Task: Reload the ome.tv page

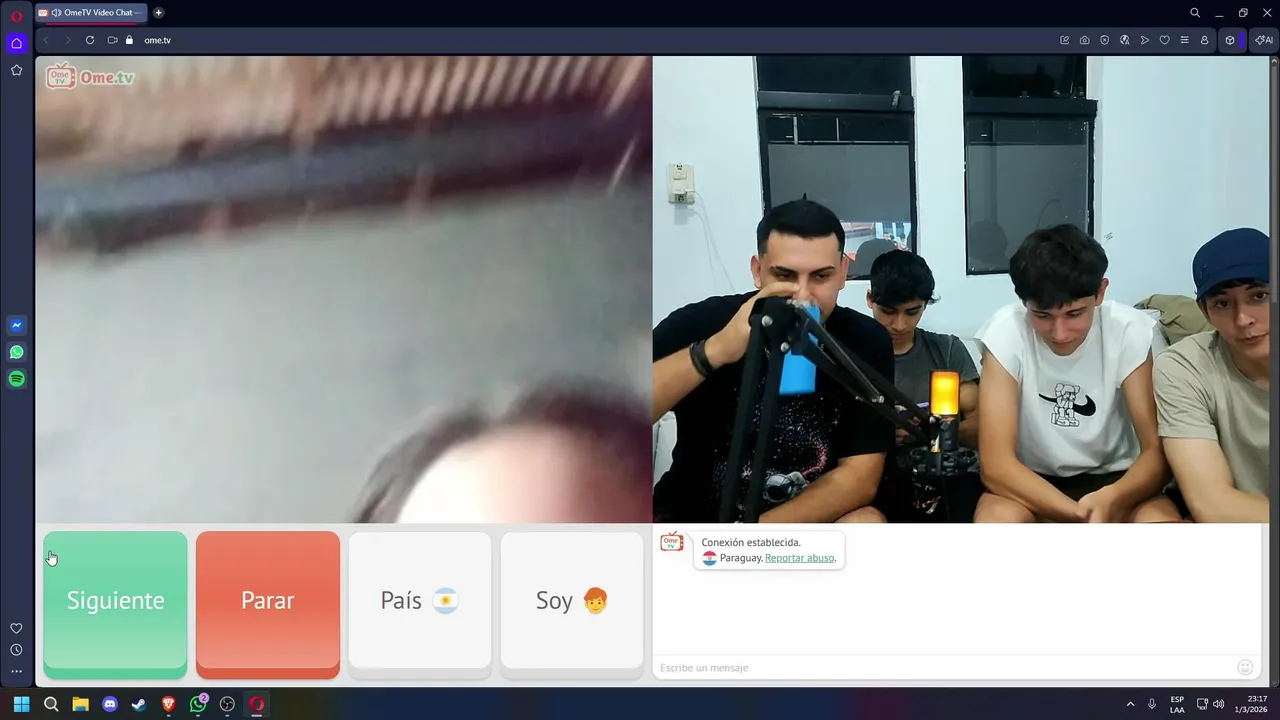Action: pos(90,40)
